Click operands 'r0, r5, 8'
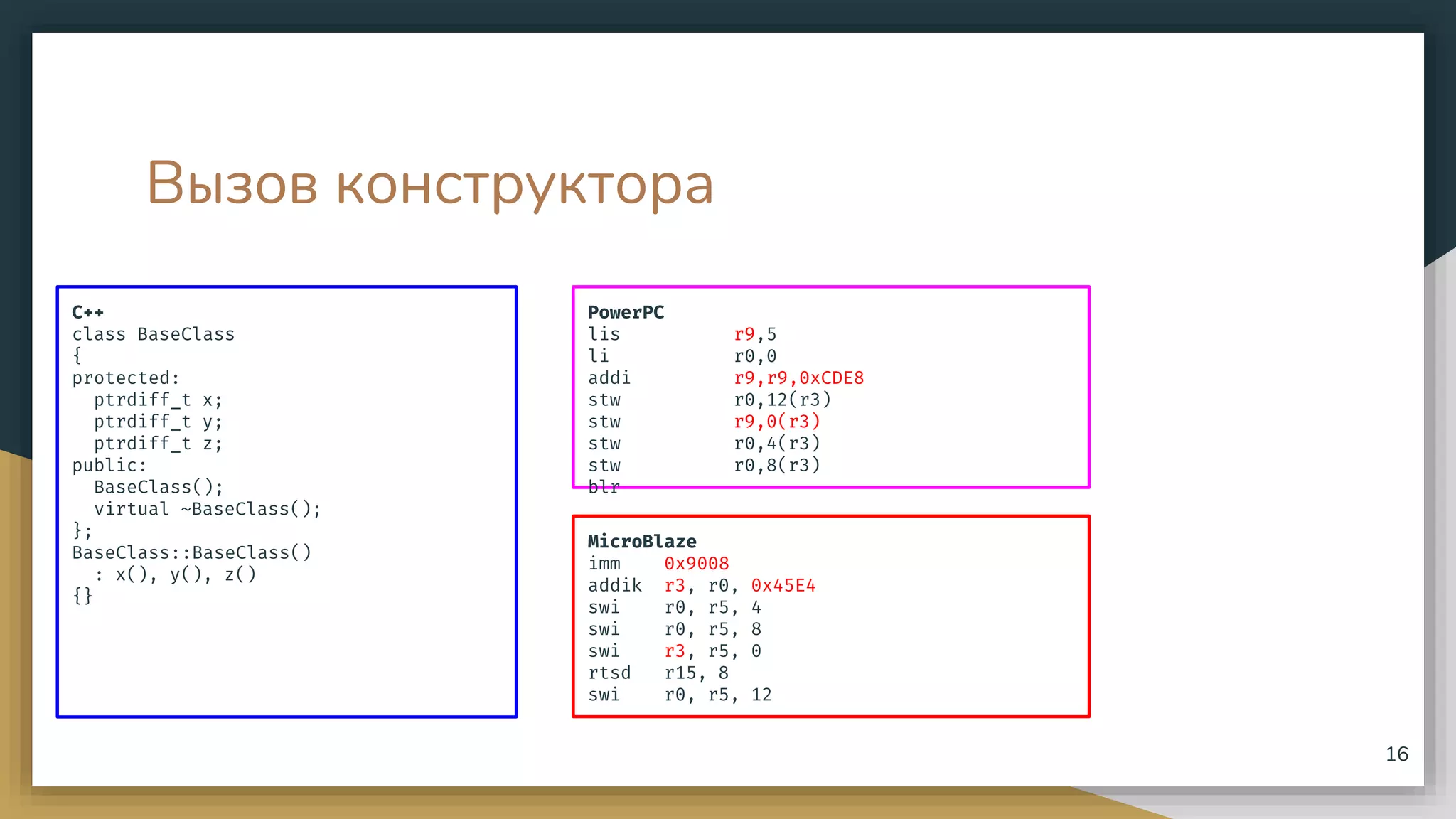The height and width of the screenshot is (819, 1456). pyautogui.click(x=713, y=630)
